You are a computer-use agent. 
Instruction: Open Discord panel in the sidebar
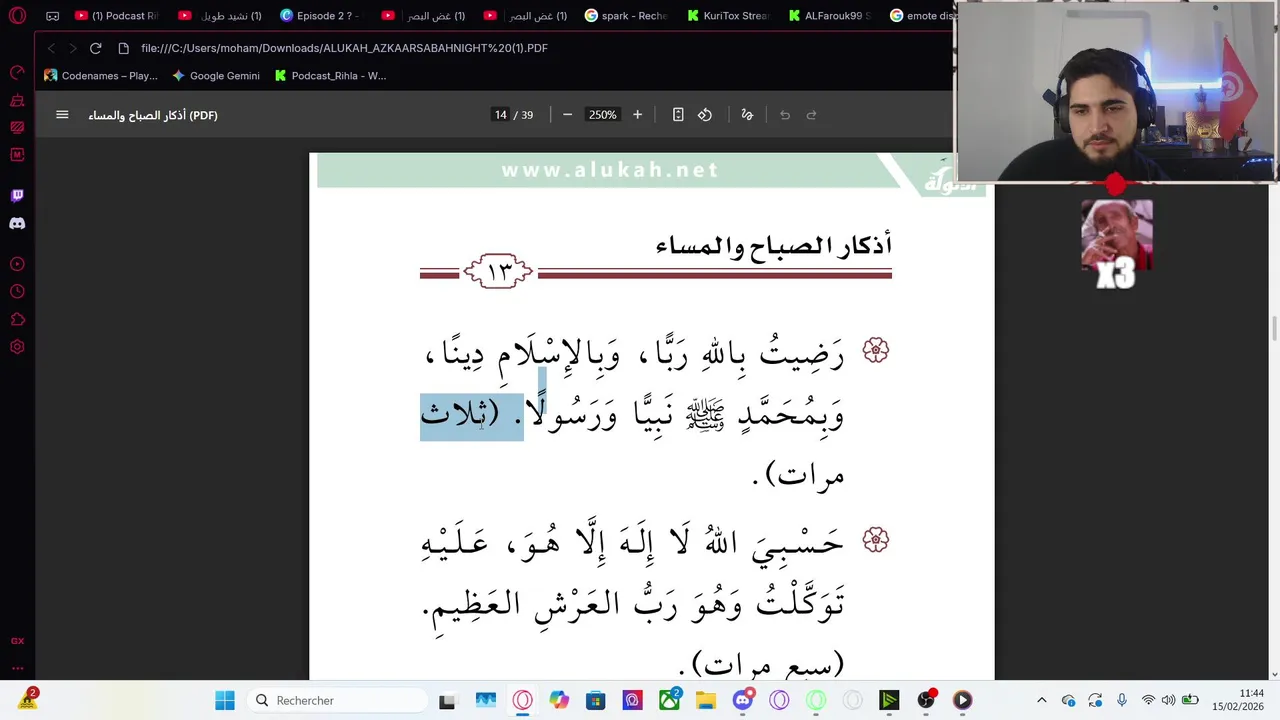(17, 224)
